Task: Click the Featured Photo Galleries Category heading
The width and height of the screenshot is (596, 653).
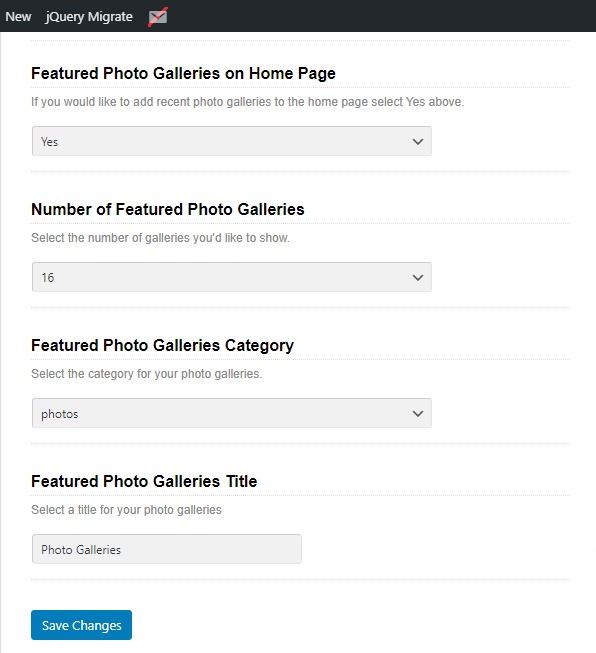Action: coord(162,346)
